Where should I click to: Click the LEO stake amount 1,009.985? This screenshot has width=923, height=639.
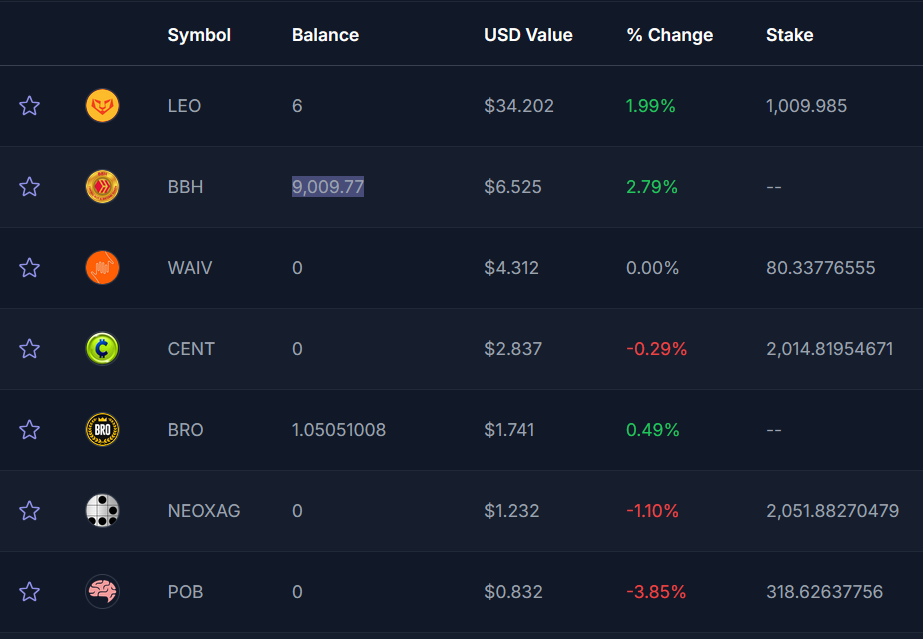click(x=806, y=106)
